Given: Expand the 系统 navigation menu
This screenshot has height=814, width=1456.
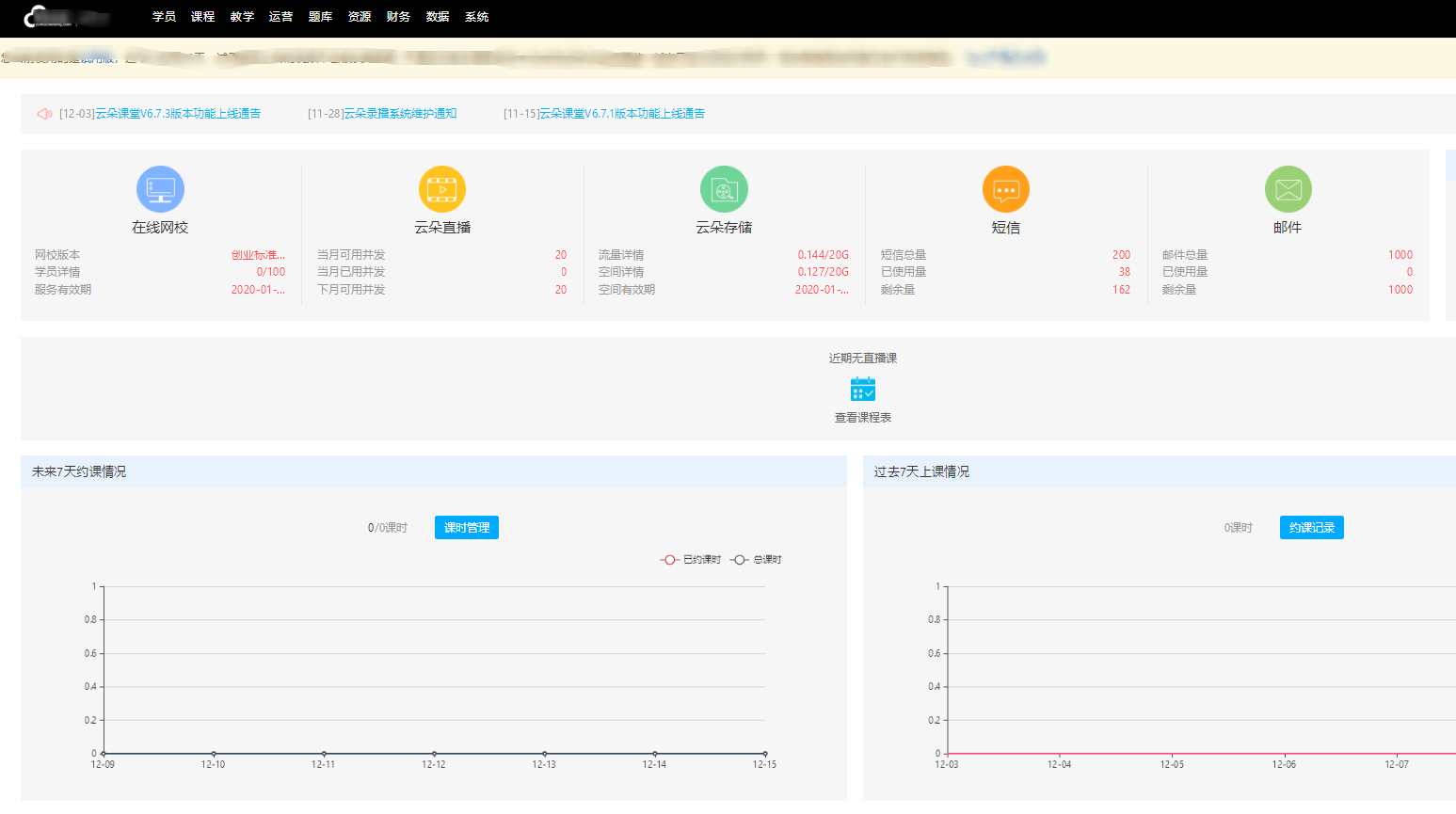Looking at the screenshot, I should pos(476,17).
